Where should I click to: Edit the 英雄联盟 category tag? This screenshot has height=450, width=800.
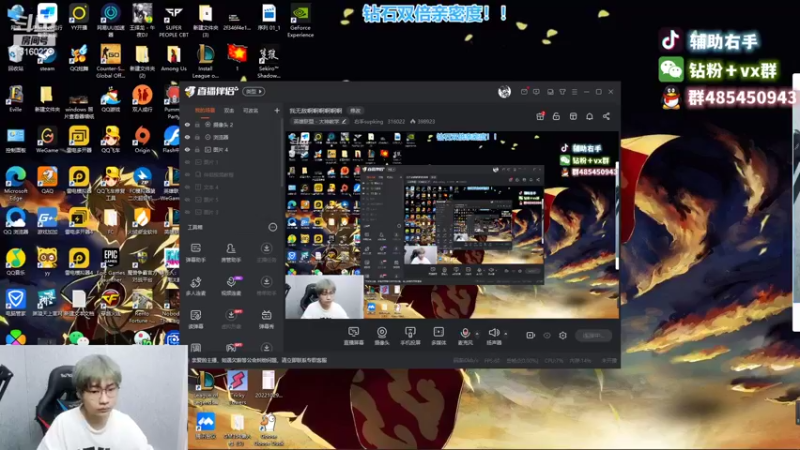pyautogui.click(x=320, y=121)
